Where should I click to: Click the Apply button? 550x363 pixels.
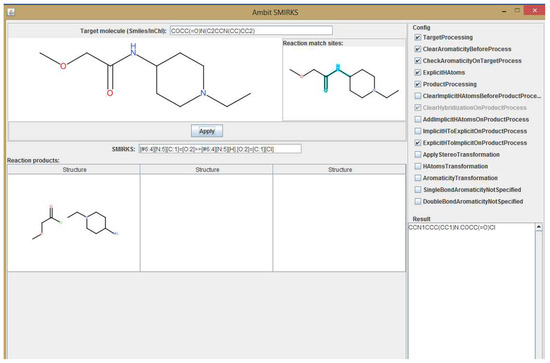click(207, 131)
